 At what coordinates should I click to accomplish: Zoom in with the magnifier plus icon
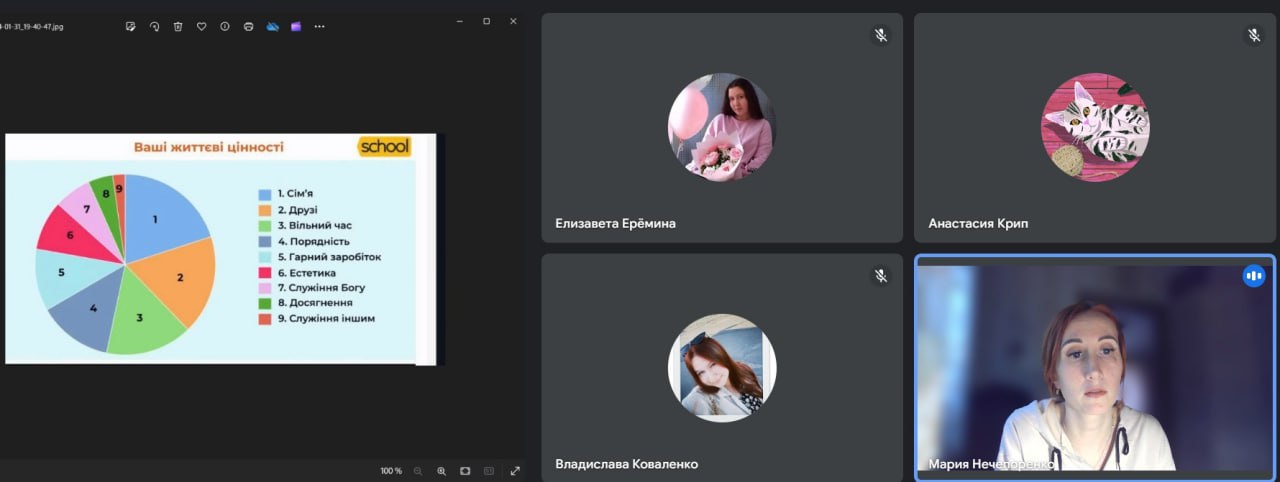point(441,471)
